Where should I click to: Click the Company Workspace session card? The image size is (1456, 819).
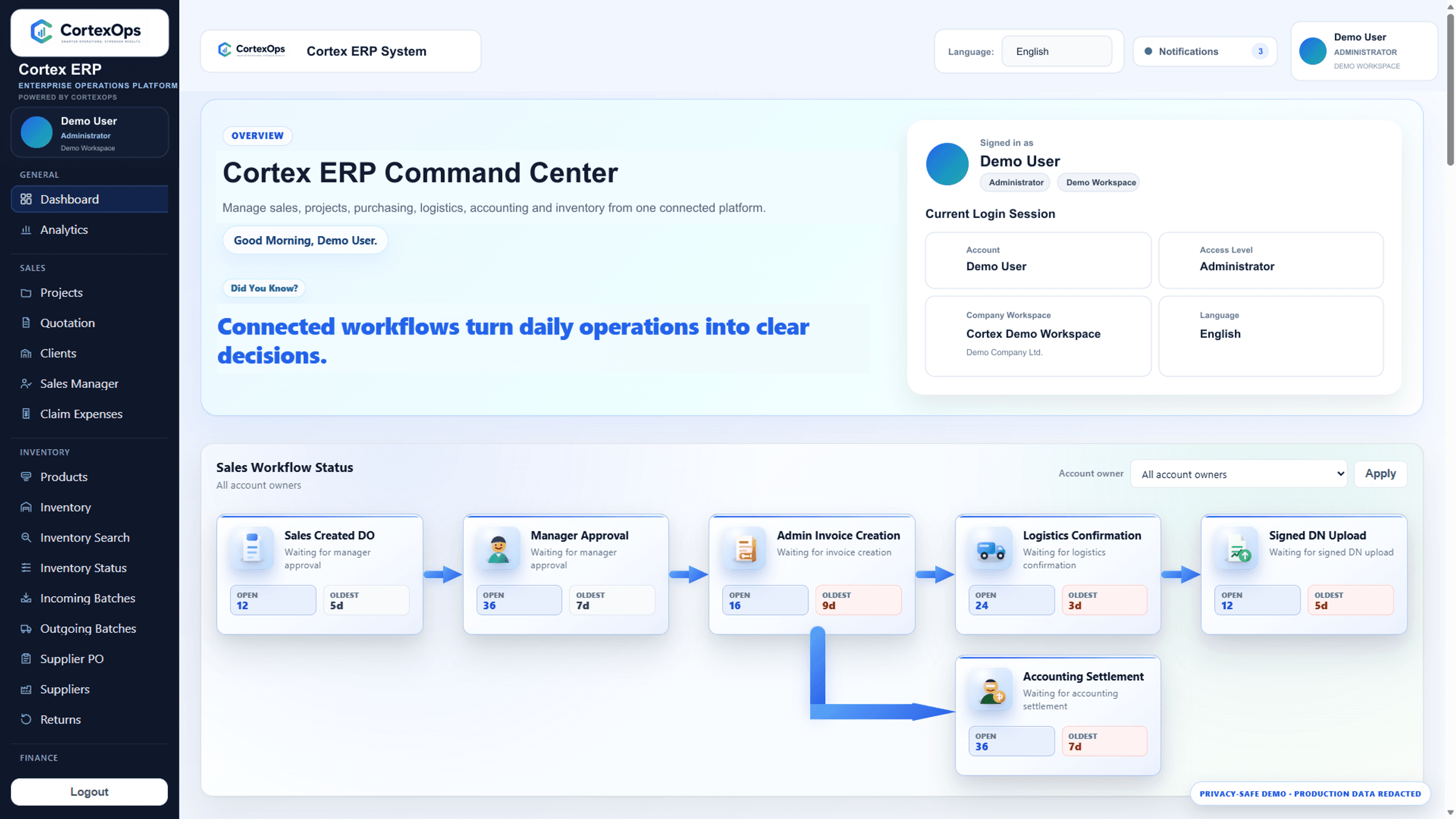tap(1038, 336)
